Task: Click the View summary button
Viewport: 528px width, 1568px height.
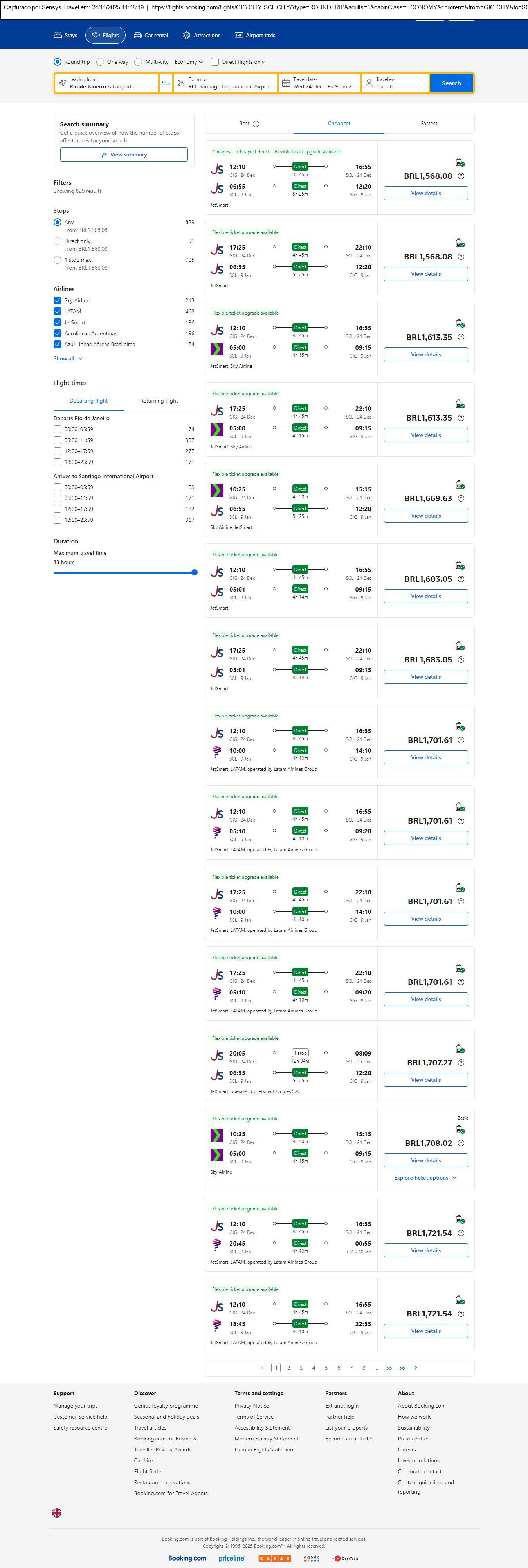Action: [124, 155]
